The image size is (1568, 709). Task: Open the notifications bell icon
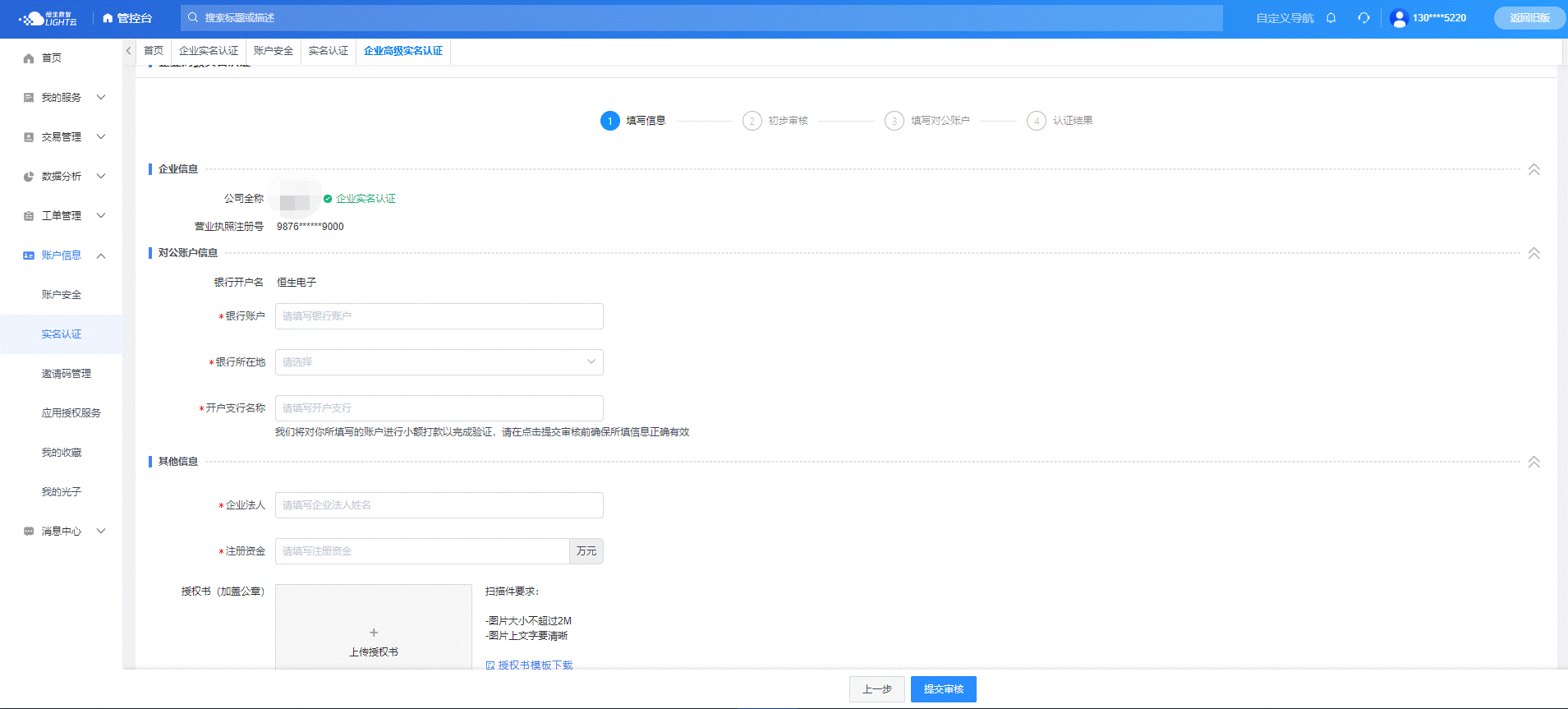click(1331, 18)
